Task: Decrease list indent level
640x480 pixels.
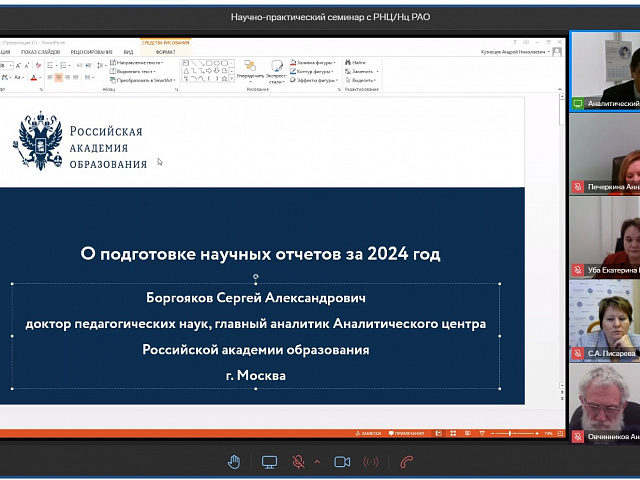Action: pyautogui.click(x=80, y=65)
